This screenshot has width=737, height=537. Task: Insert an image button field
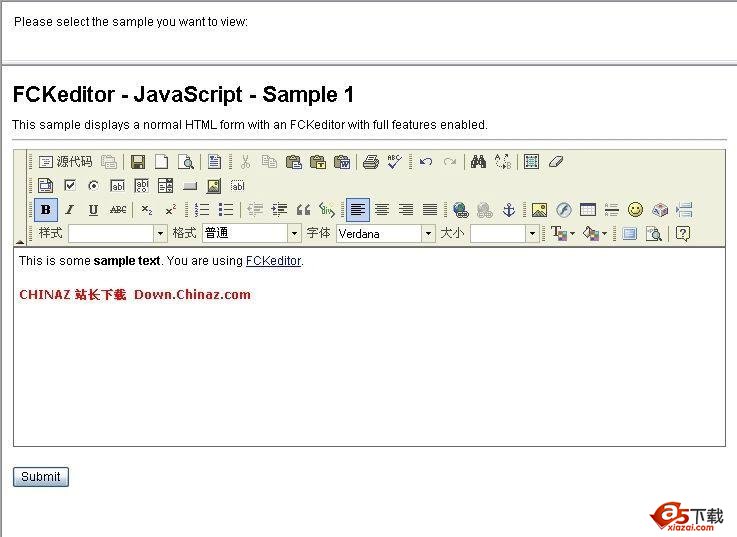pos(214,186)
